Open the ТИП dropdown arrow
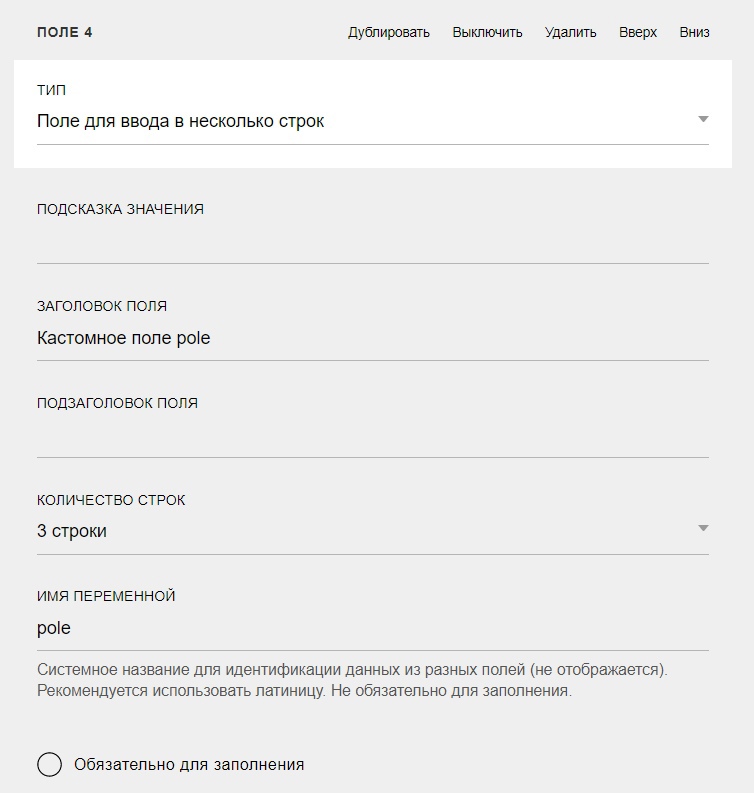This screenshot has height=793, width=755. pos(703,120)
